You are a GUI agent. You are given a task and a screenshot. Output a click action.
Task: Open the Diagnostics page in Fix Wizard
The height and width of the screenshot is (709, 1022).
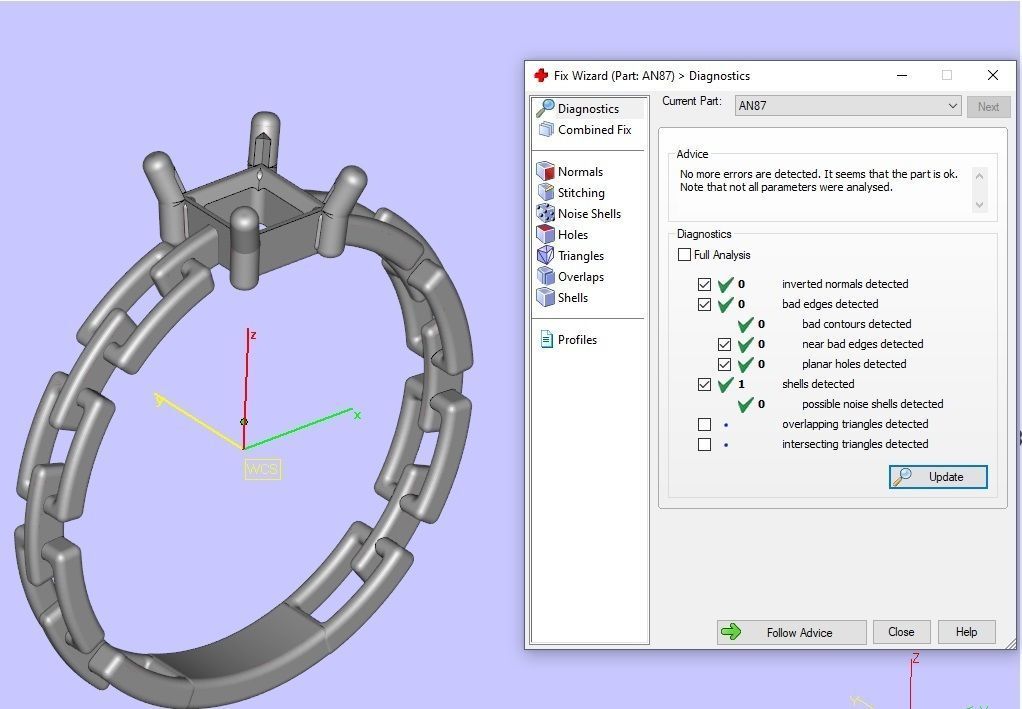(589, 109)
